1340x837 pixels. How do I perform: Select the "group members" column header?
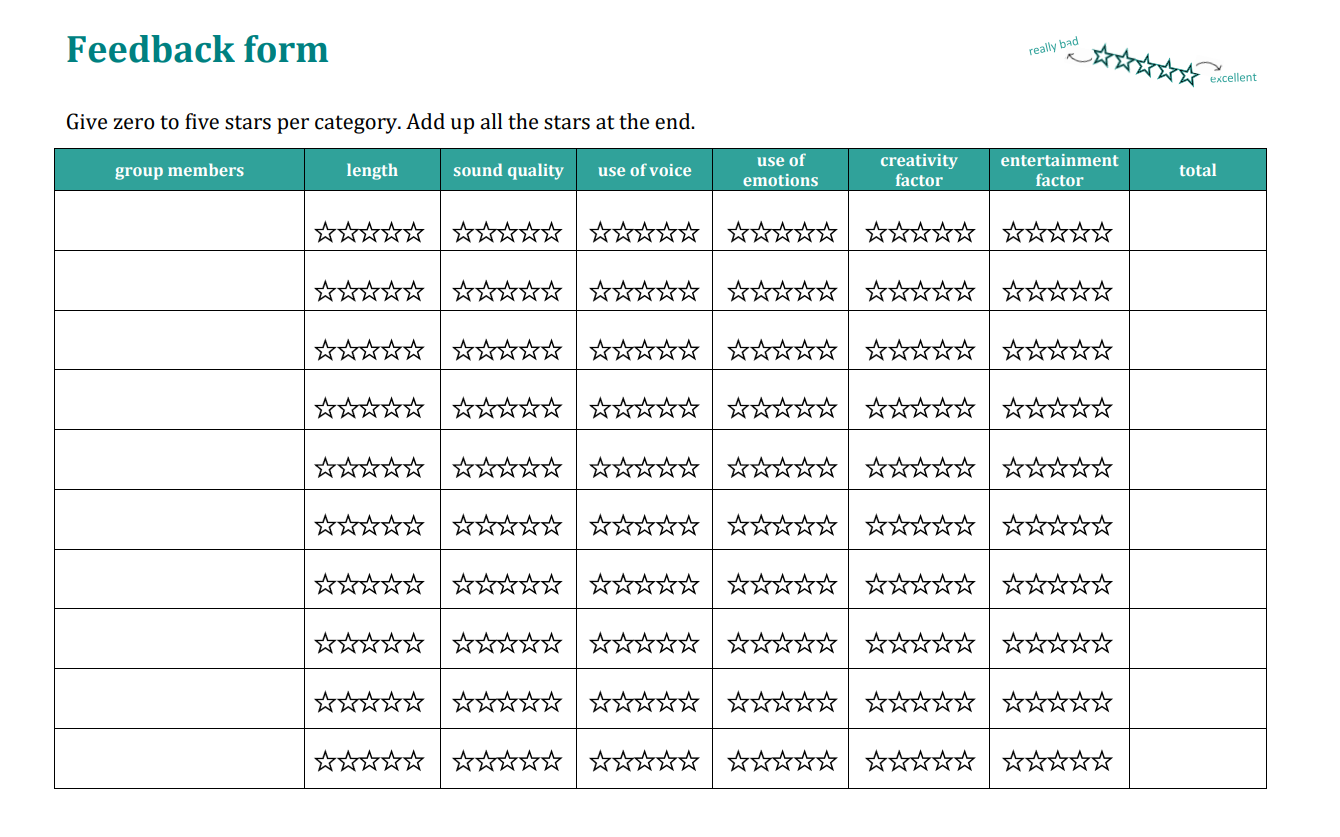pyautogui.click(x=179, y=170)
